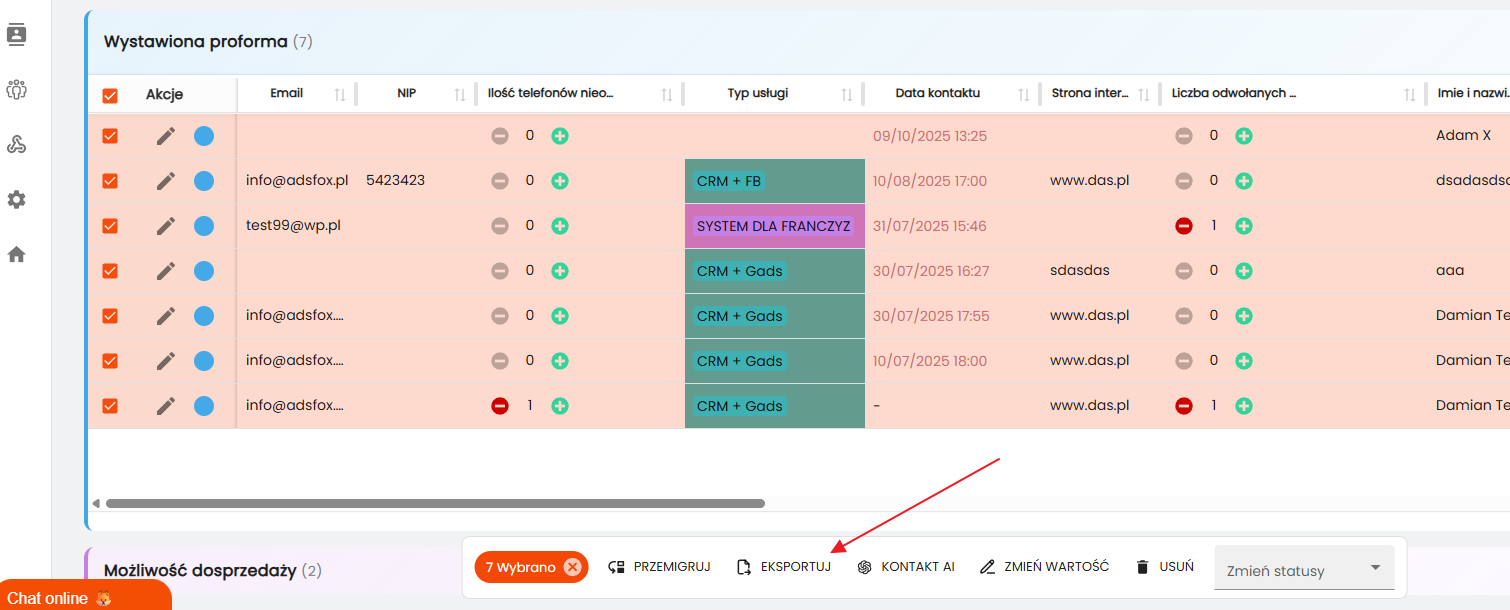Click the horizontal table scrollbar
The height and width of the screenshot is (610, 1510).
pyautogui.click(x=435, y=504)
